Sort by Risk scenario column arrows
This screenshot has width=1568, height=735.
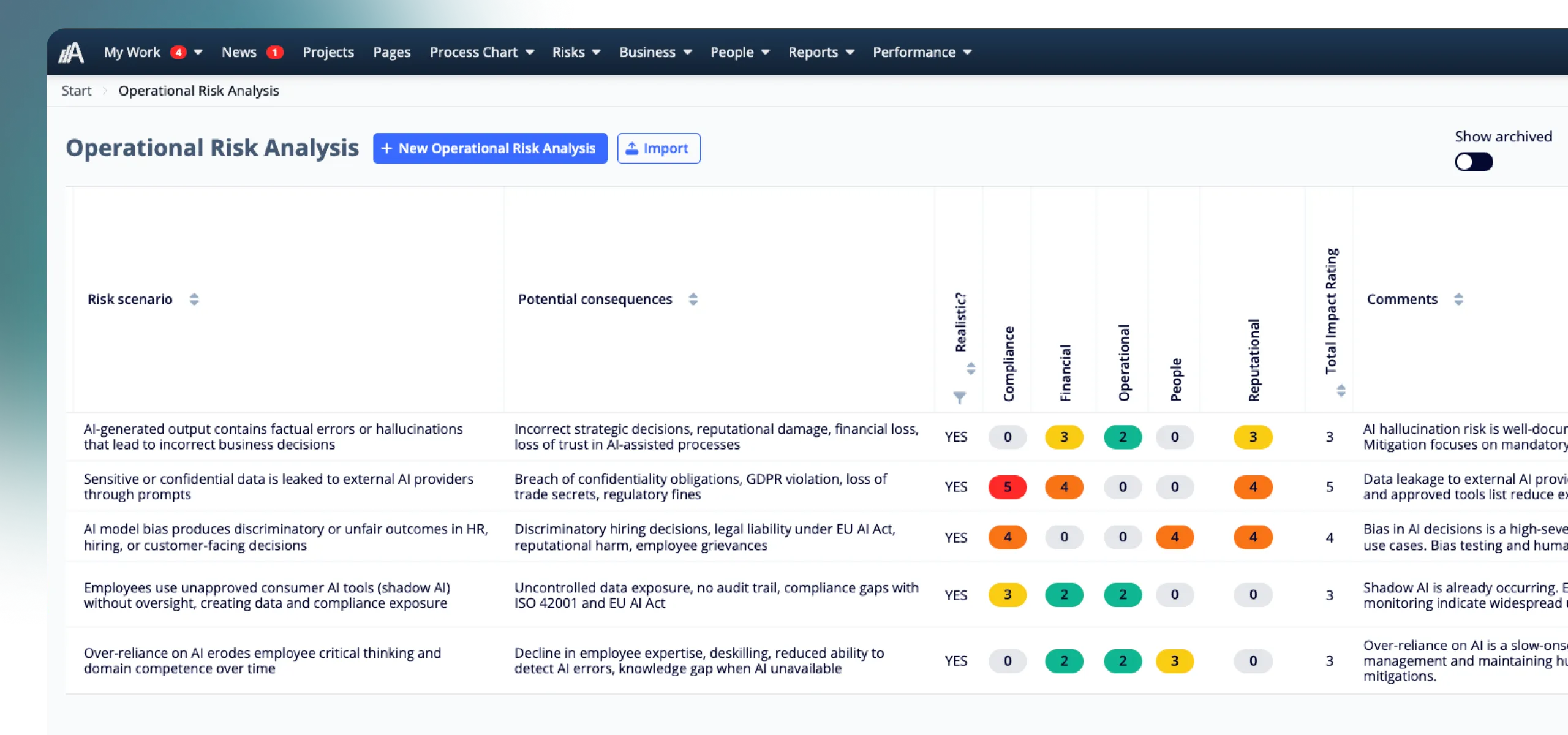click(x=194, y=299)
